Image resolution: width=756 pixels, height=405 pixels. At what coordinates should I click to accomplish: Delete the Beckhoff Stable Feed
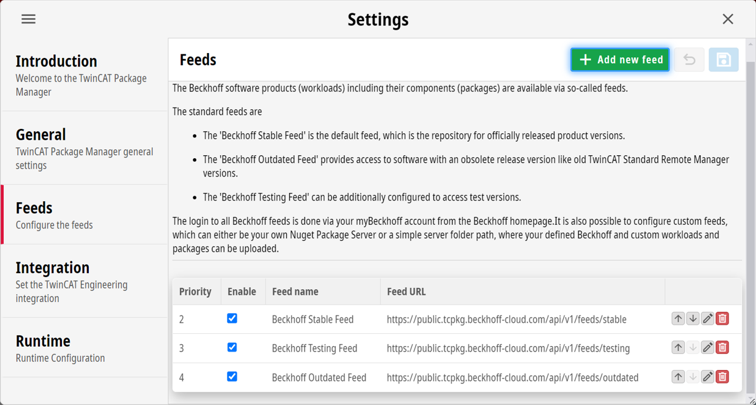(x=722, y=319)
